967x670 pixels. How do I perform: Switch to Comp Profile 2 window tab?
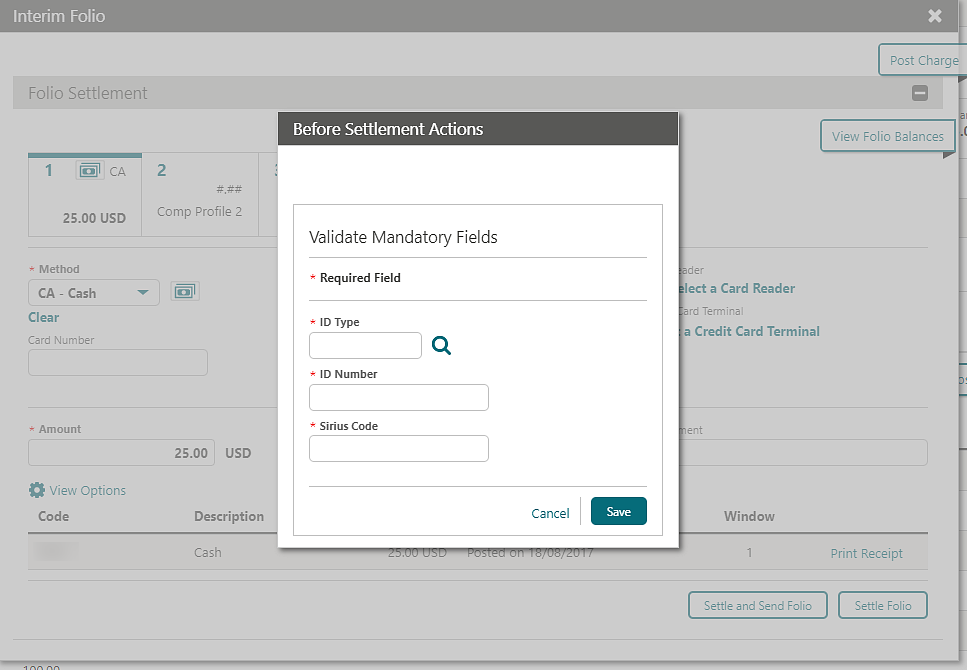pos(200,193)
